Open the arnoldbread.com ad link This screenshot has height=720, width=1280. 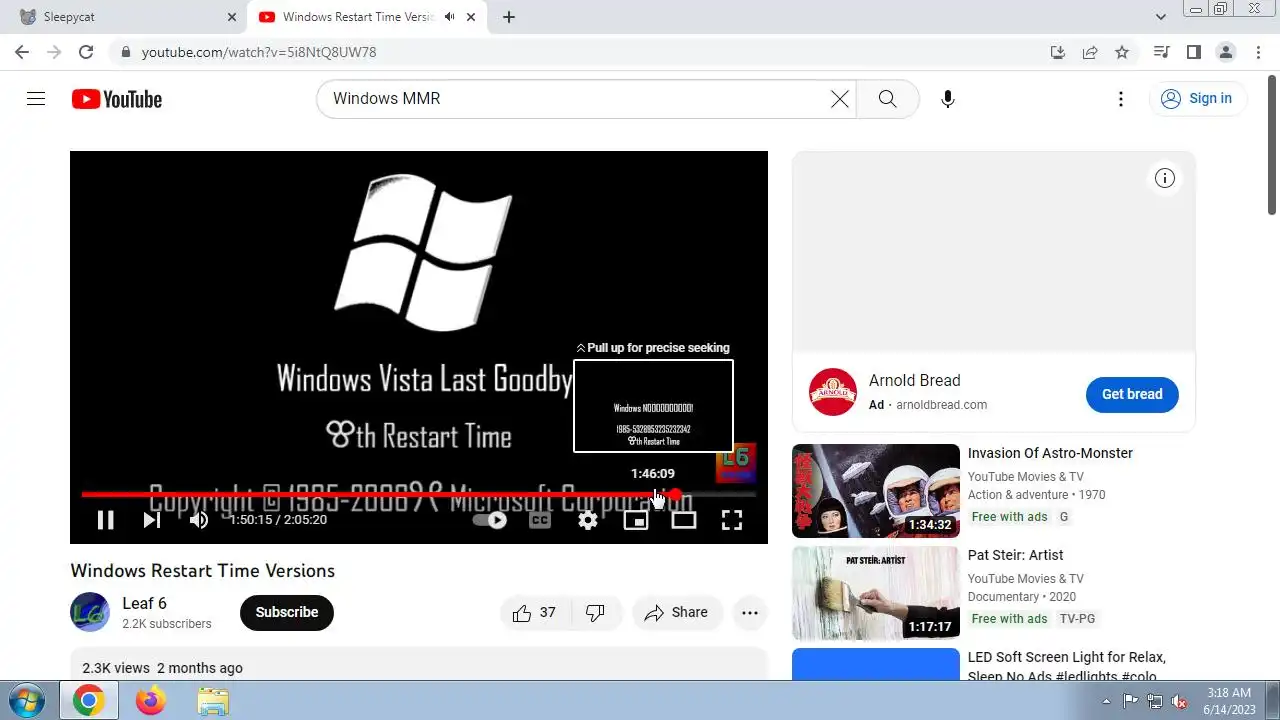tap(941, 405)
